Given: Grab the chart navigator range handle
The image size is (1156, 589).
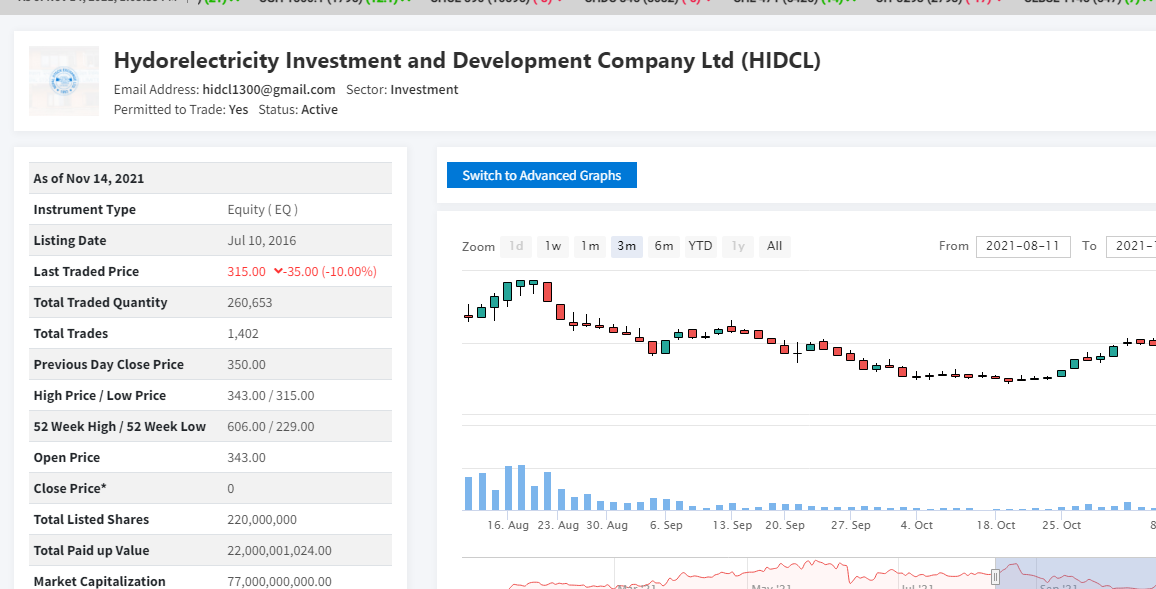Looking at the screenshot, I should tap(995, 576).
